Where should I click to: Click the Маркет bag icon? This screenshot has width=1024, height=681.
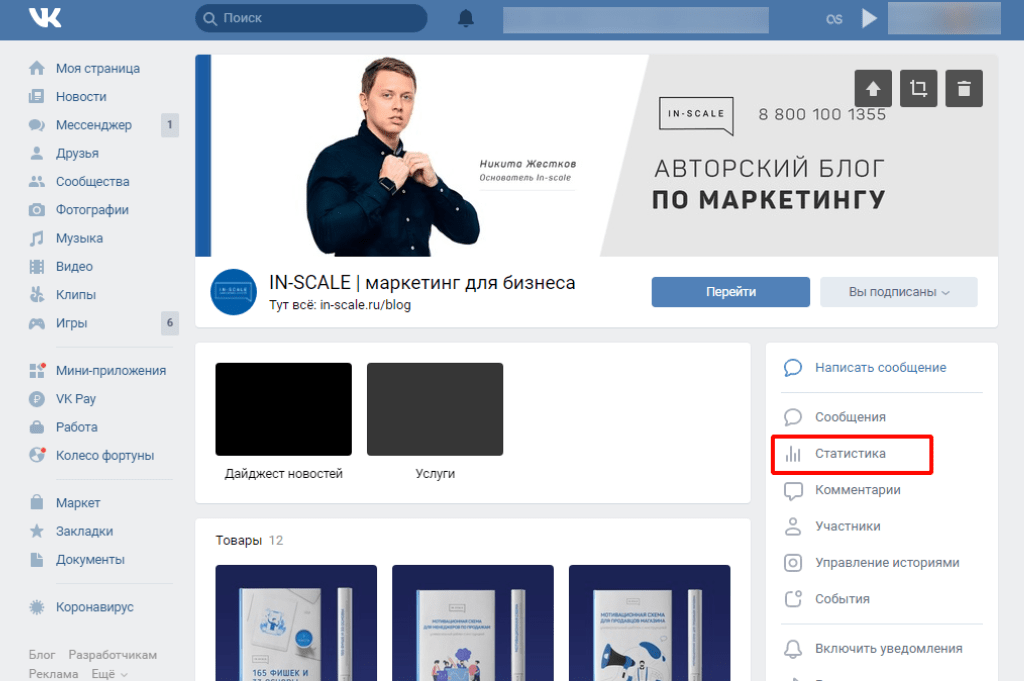click(x=37, y=503)
